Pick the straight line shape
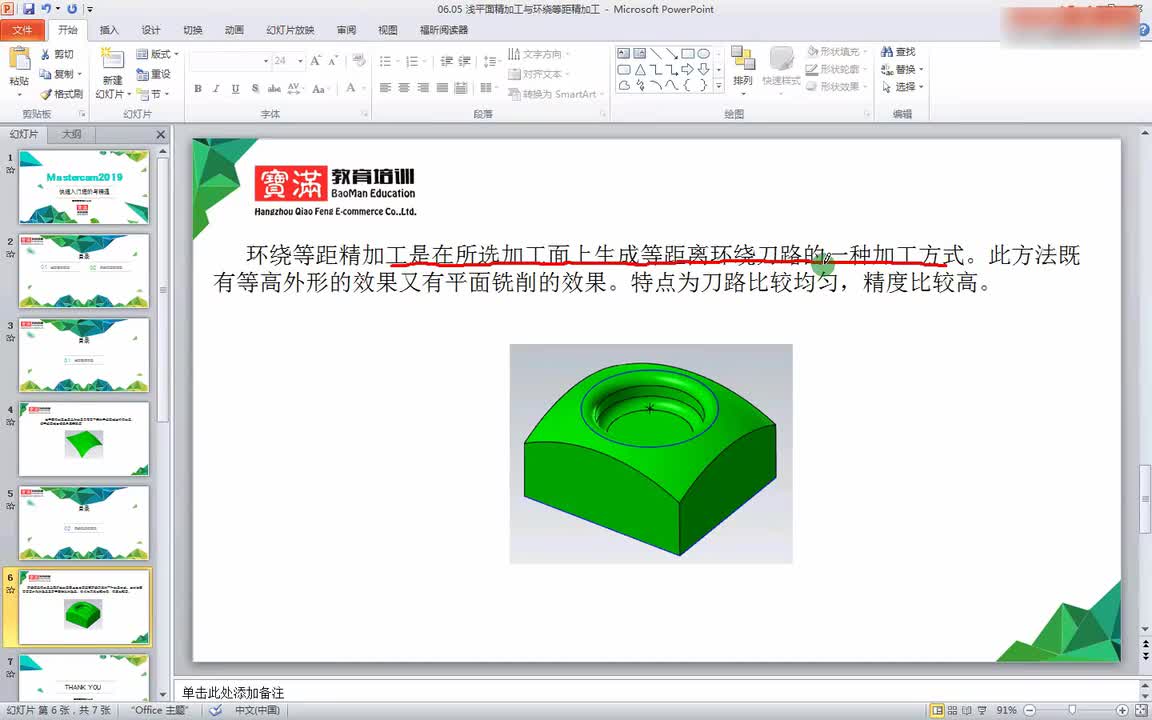Viewport: 1152px width, 720px height. point(656,54)
